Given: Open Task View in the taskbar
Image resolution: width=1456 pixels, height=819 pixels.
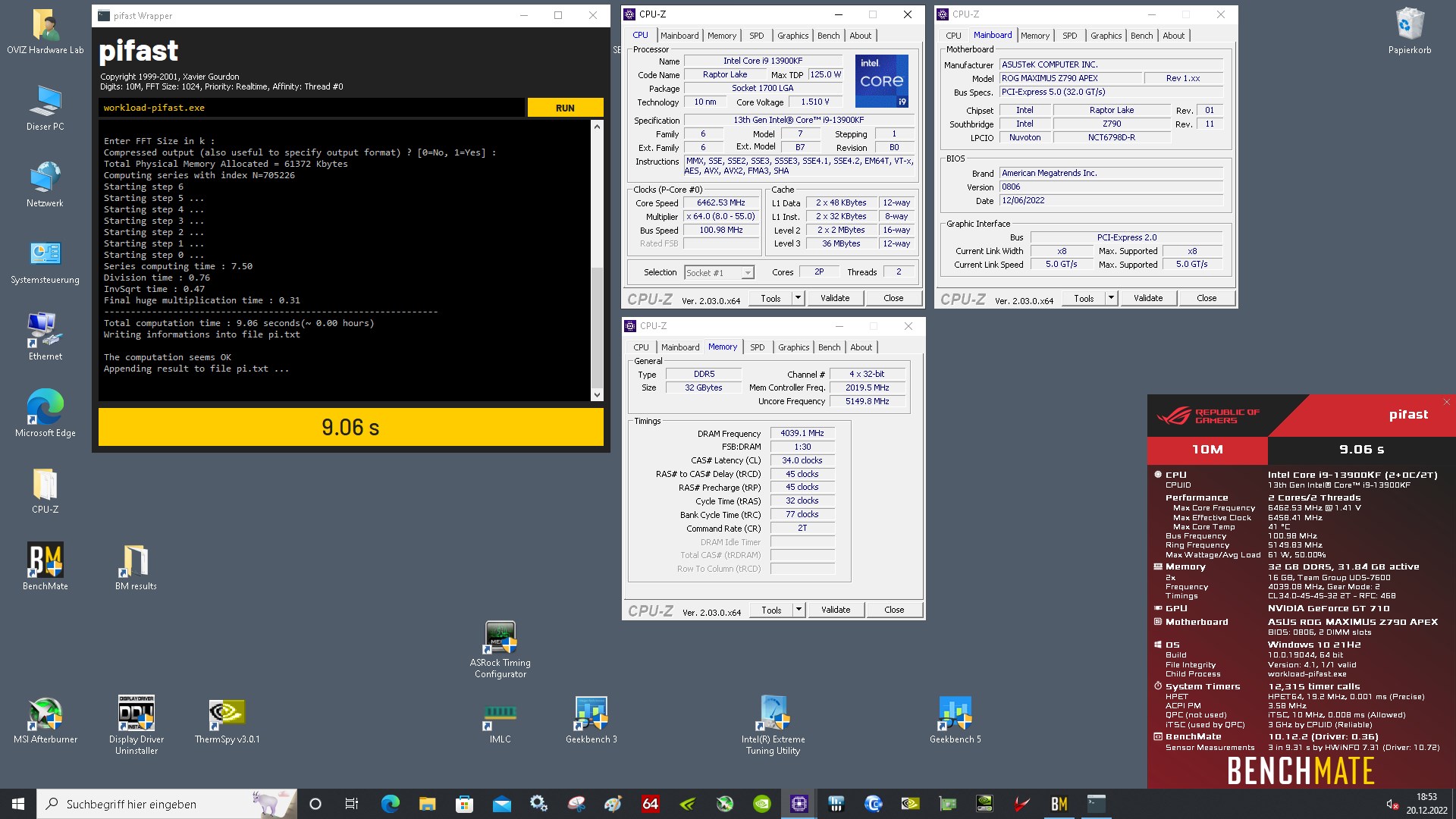Looking at the screenshot, I should tap(351, 804).
